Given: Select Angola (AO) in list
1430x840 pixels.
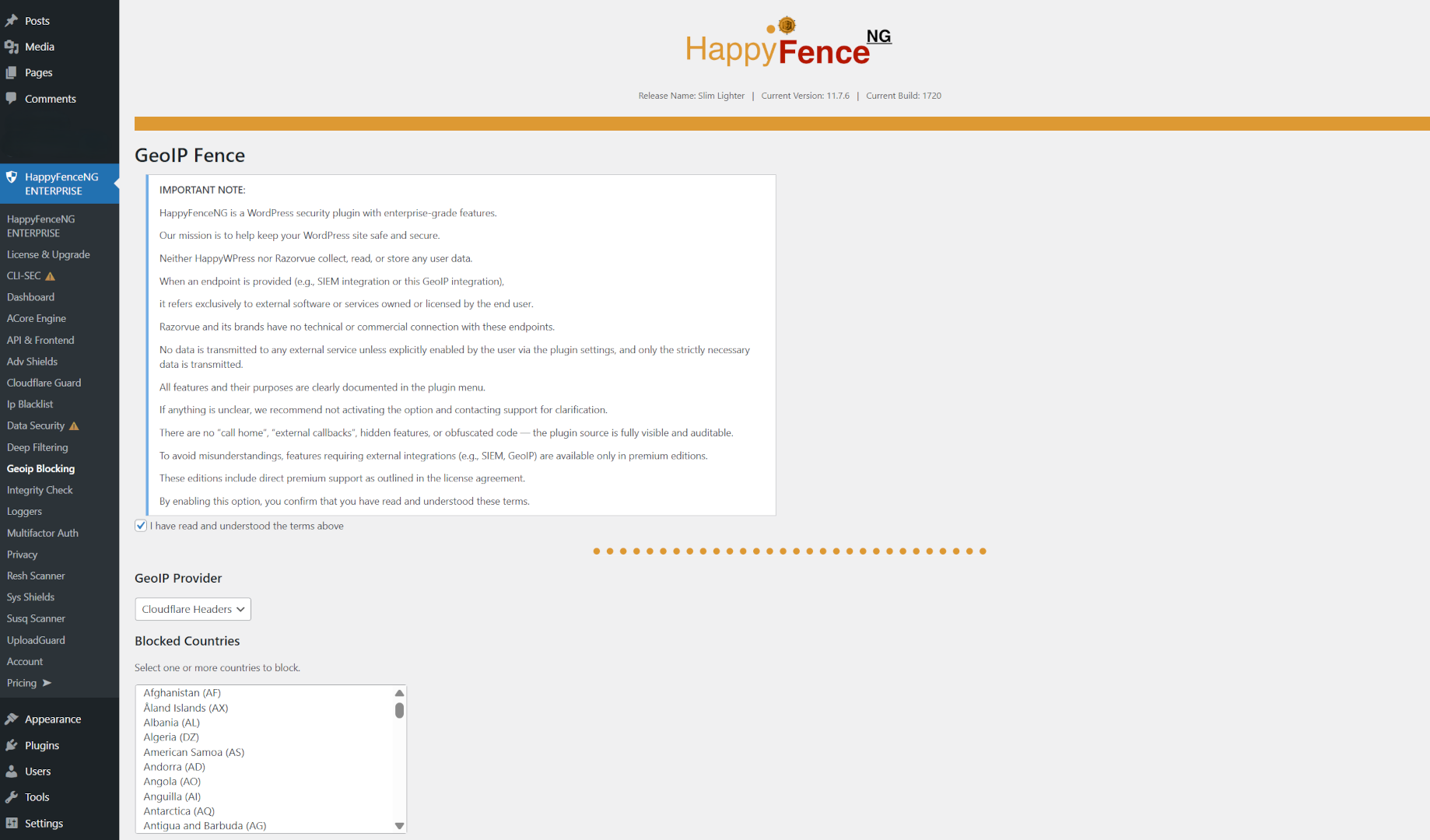Looking at the screenshot, I should (x=264, y=782).
